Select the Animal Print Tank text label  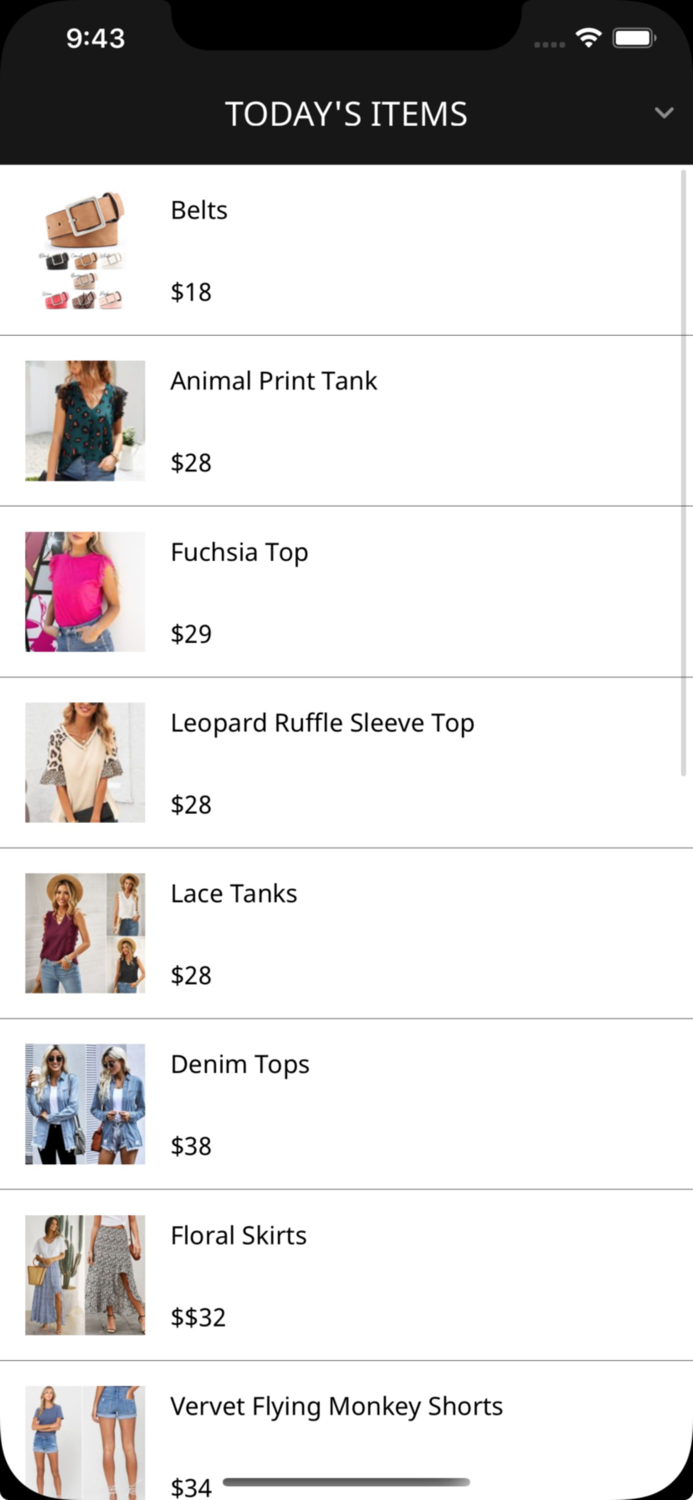[273, 381]
